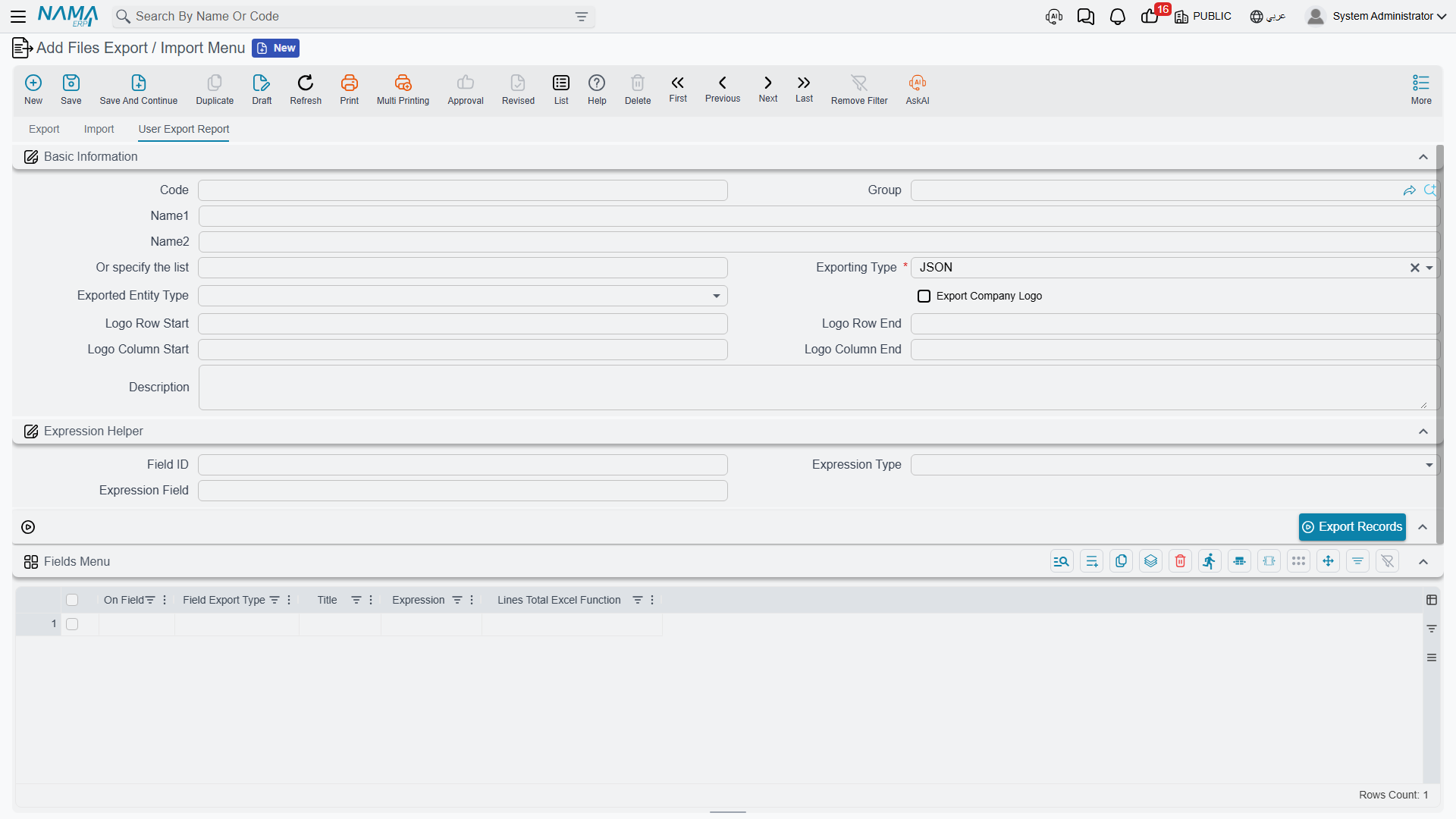1456x819 pixels.
Task: Click the search rows icon in Fields Menu
Action: click(1062, 561)
